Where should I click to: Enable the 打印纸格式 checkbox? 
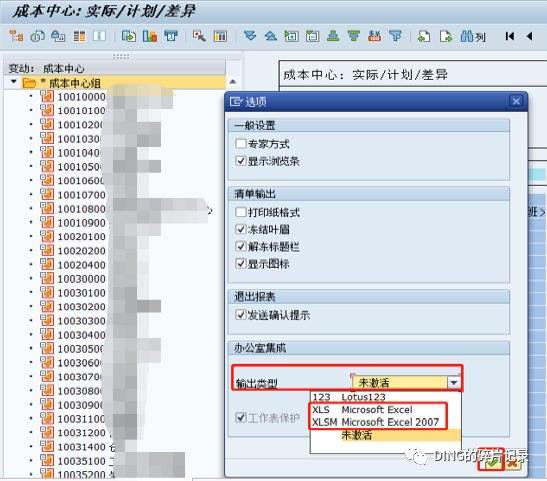point(241,212)
